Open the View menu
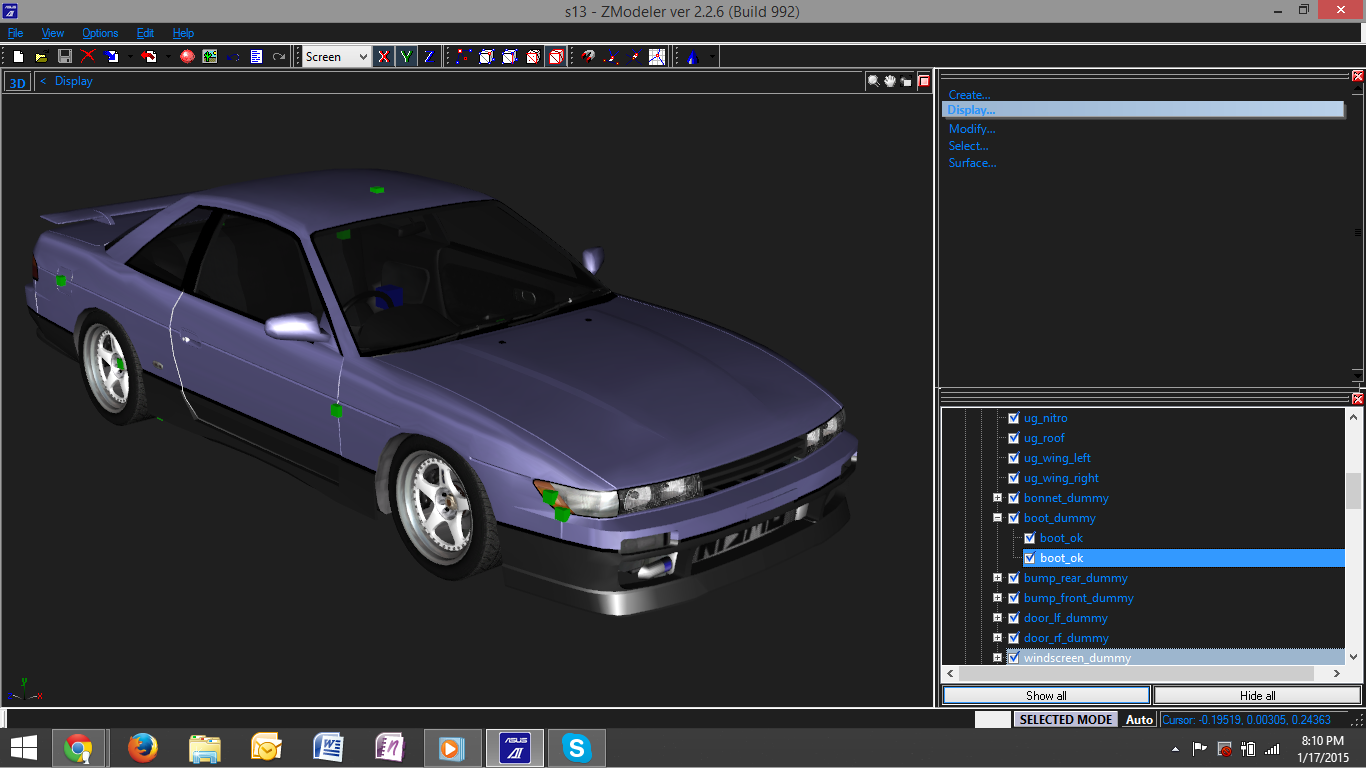 [53, 33]
